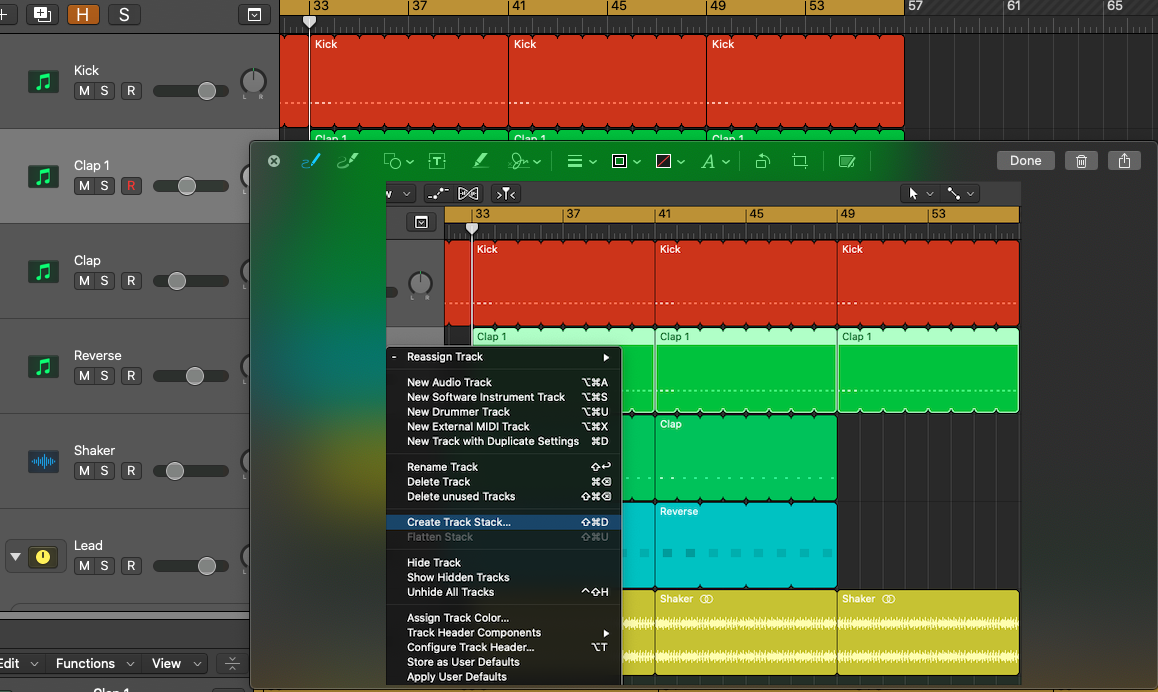Click the Catch Playhead icon in preview
1158x692 pixels.
[x=506, y=193]
